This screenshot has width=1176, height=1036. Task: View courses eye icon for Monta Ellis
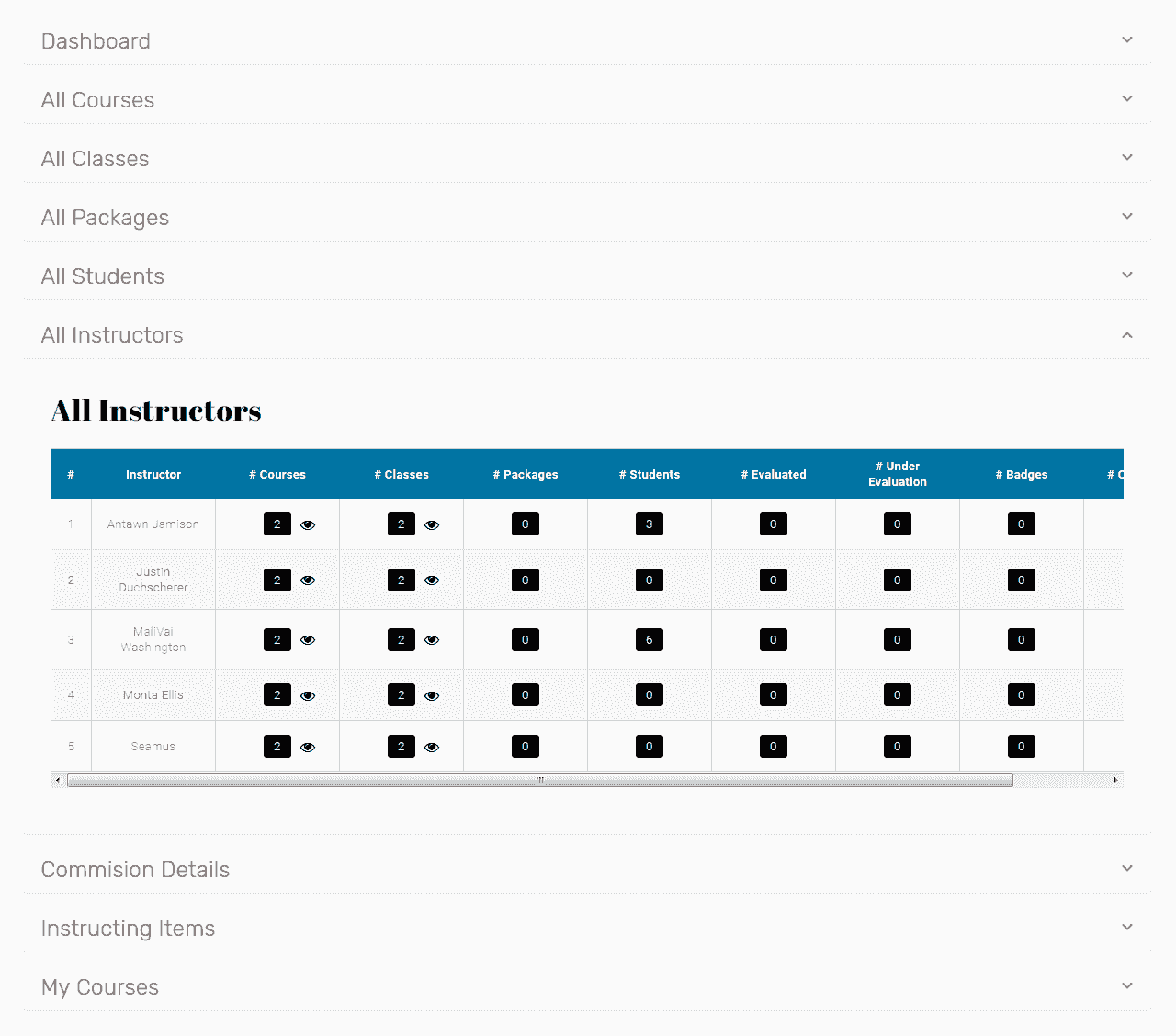(x=308, y=696)
